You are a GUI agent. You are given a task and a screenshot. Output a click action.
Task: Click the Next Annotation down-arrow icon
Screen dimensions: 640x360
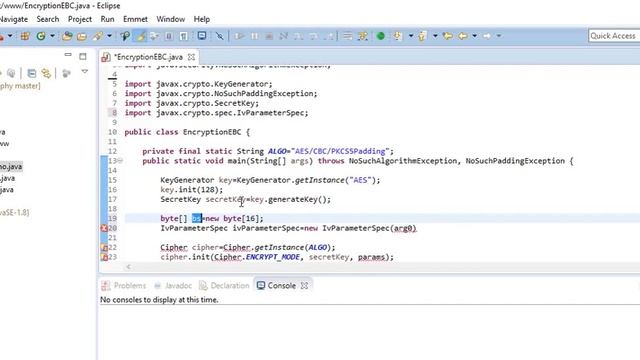(x=397, y=36)
